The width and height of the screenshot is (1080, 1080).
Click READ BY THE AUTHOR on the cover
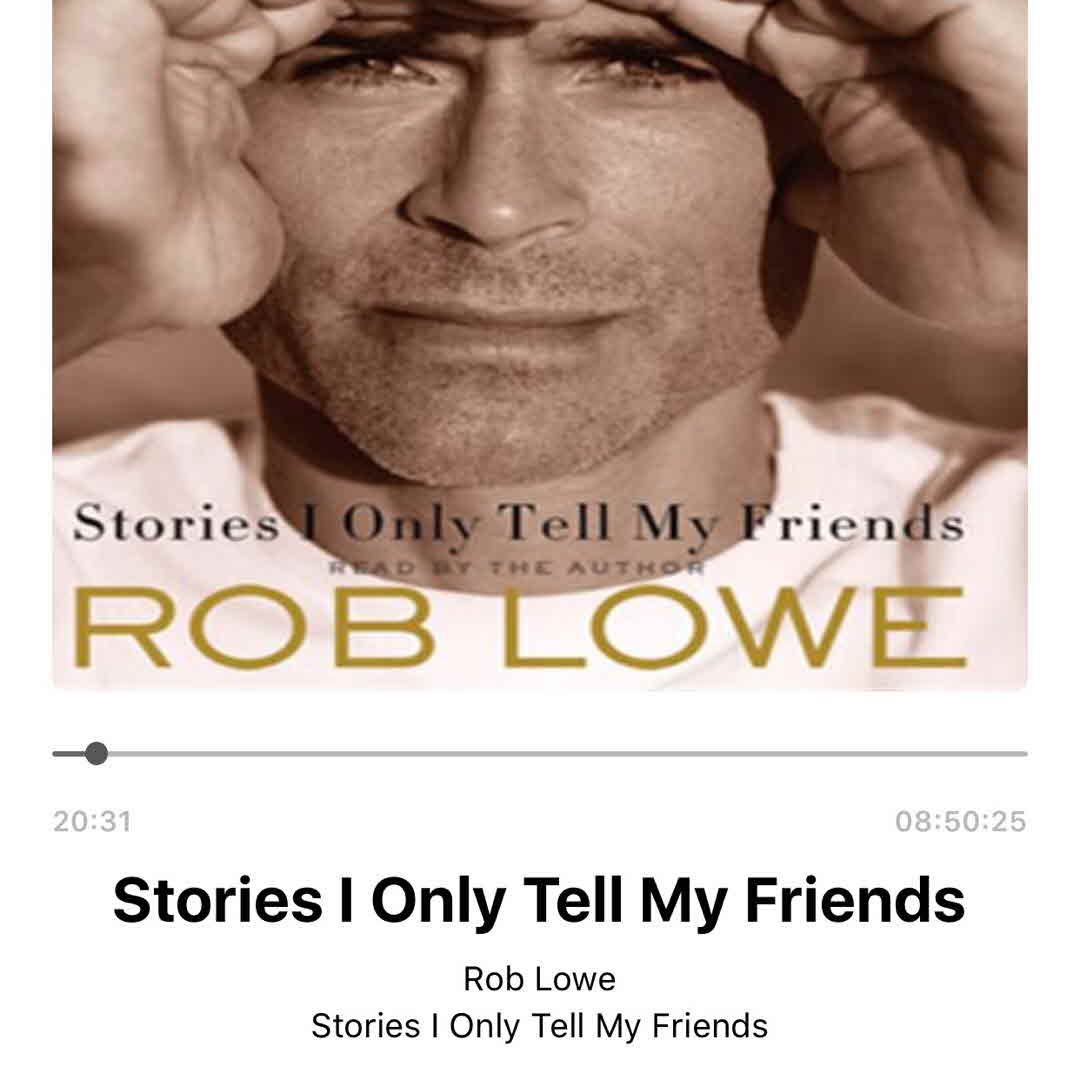(517, 568)
